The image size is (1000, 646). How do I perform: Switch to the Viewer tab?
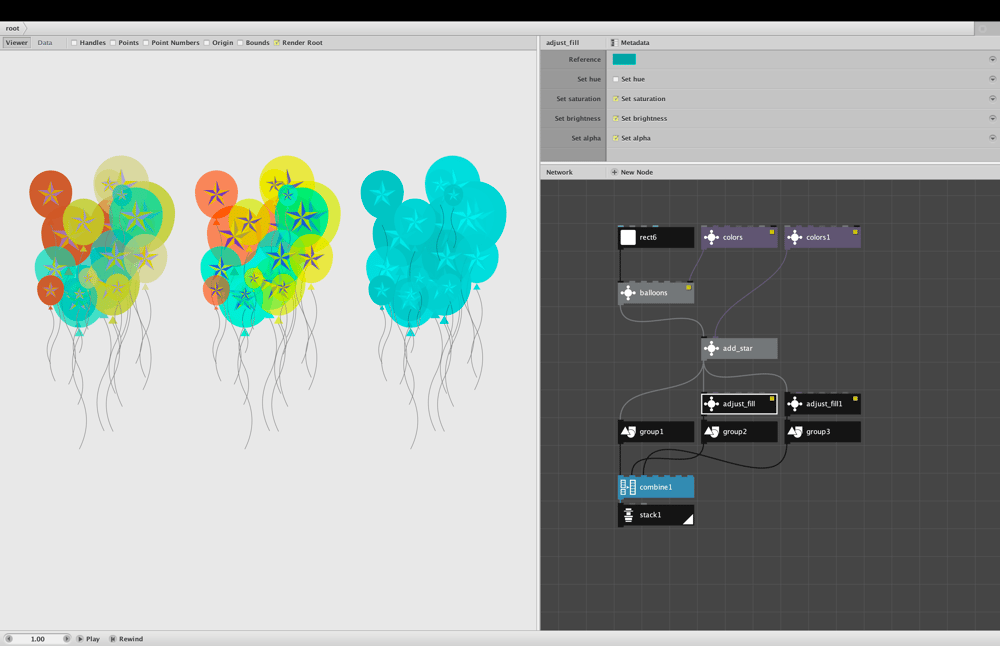tap(17, 43)
